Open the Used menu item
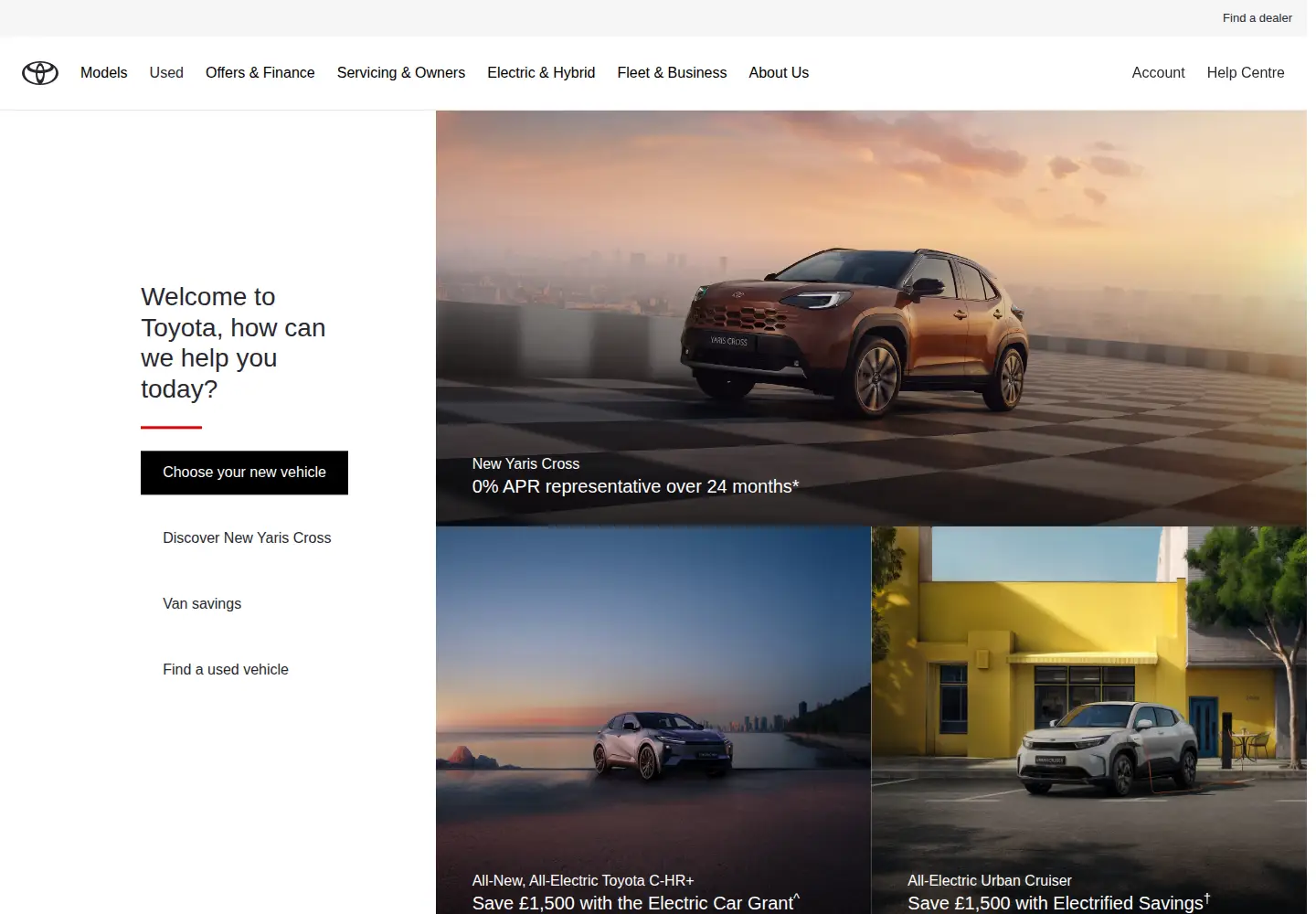Viewport: 1316px width, 914px height. pos(166,73)
